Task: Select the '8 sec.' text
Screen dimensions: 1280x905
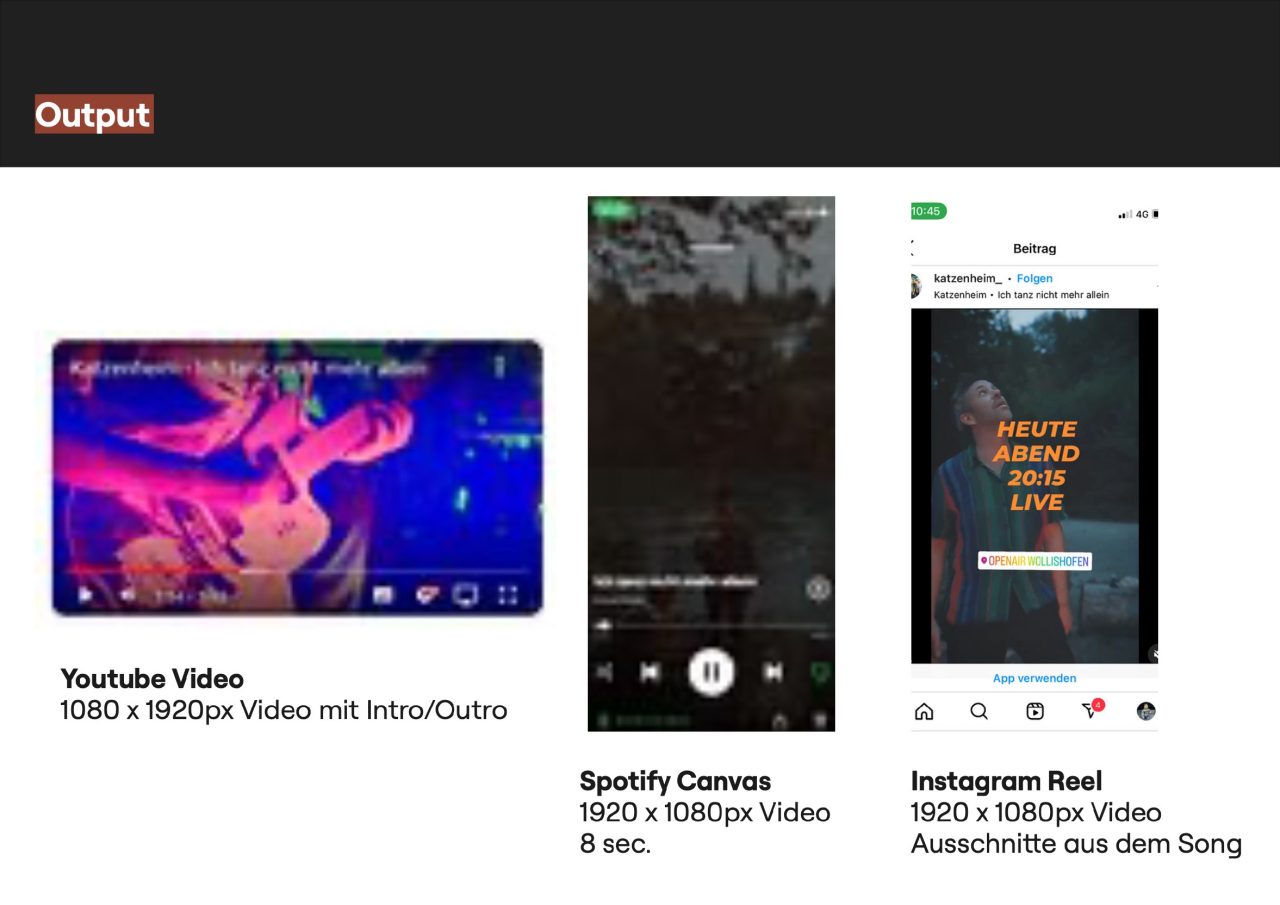Action: [615, 844]
